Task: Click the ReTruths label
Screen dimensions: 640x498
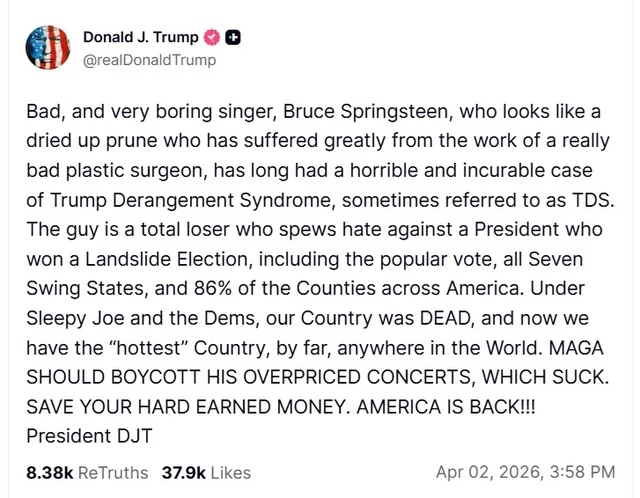Action: click(x=112, y=471)
